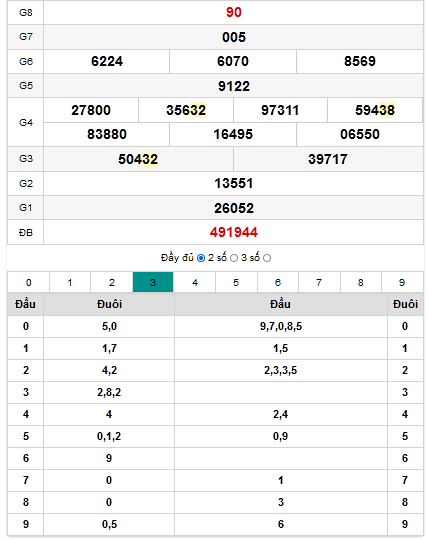Switch to digit tab 7
Screen dimensions: 428x540
pos(319,282)
